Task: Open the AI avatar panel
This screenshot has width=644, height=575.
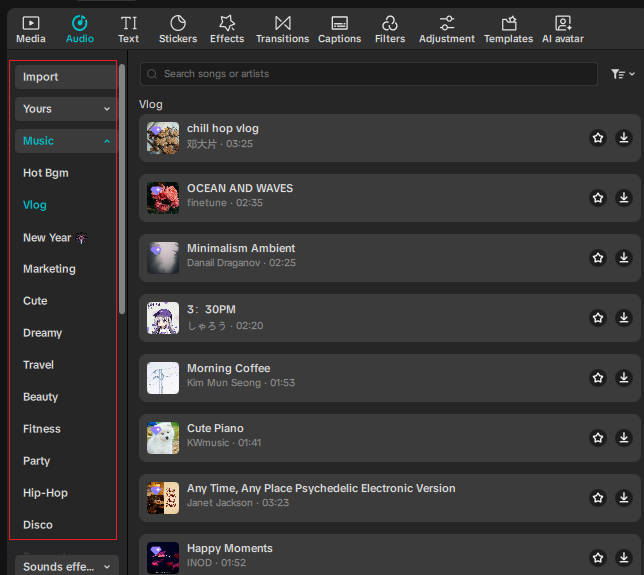Action: coord(562,29)
